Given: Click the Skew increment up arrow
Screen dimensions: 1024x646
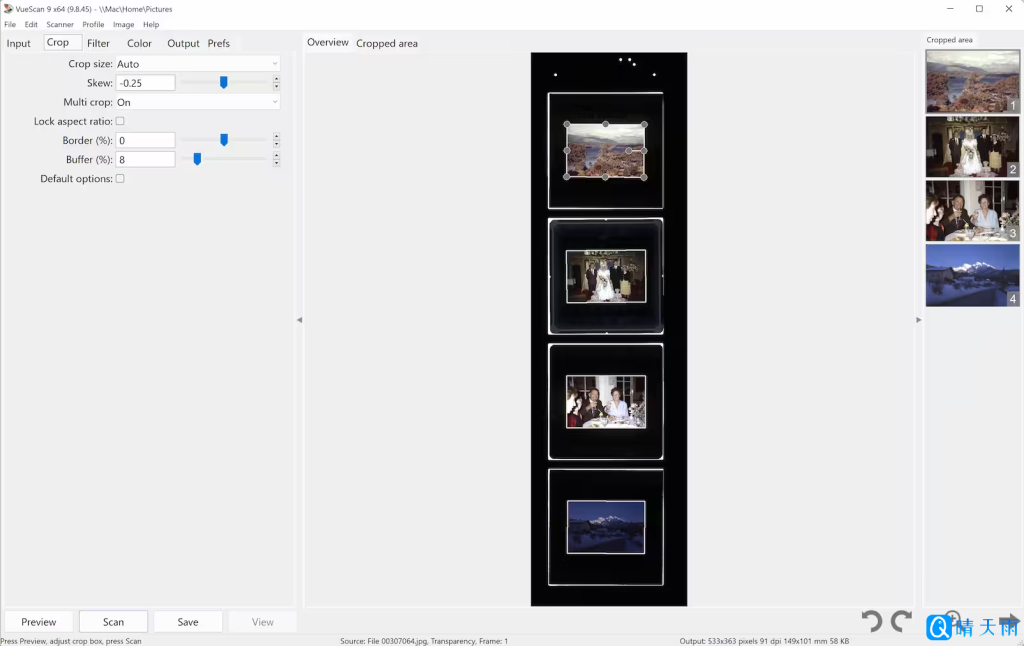Looking at the screenshot, I should coord(276,79).
